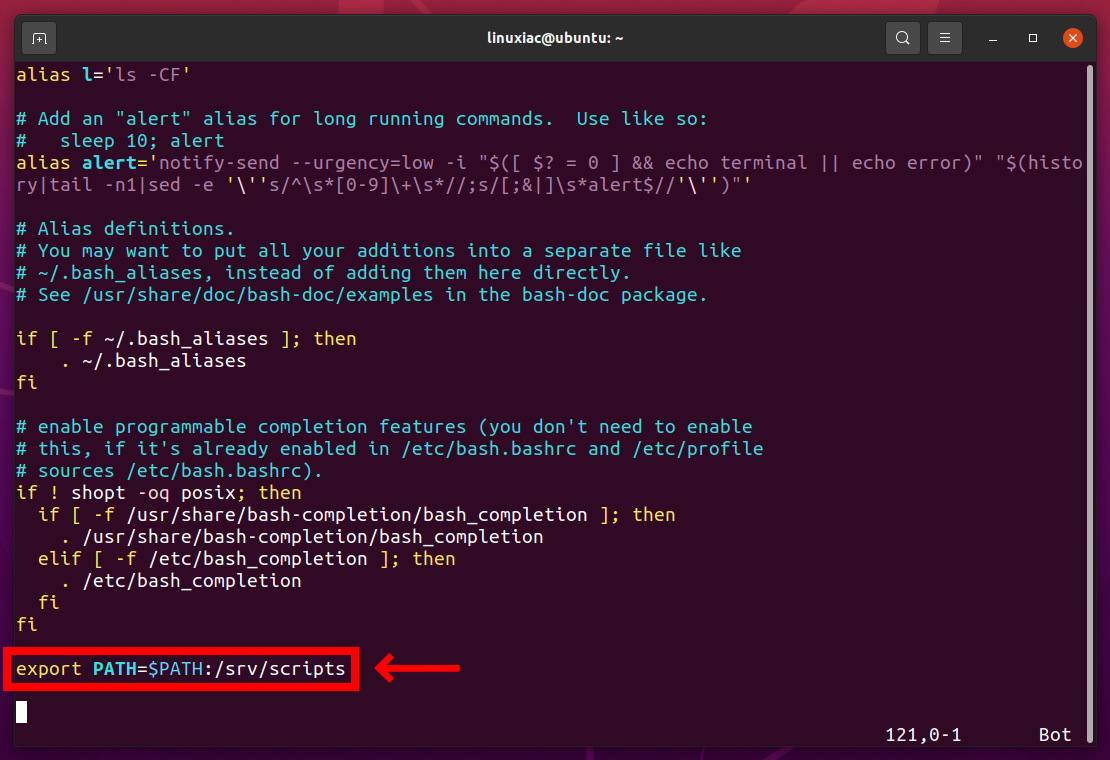The width and height of the screenshot is (1110, 760).
Task: Click the search magnifier icon
Action: 902,39
